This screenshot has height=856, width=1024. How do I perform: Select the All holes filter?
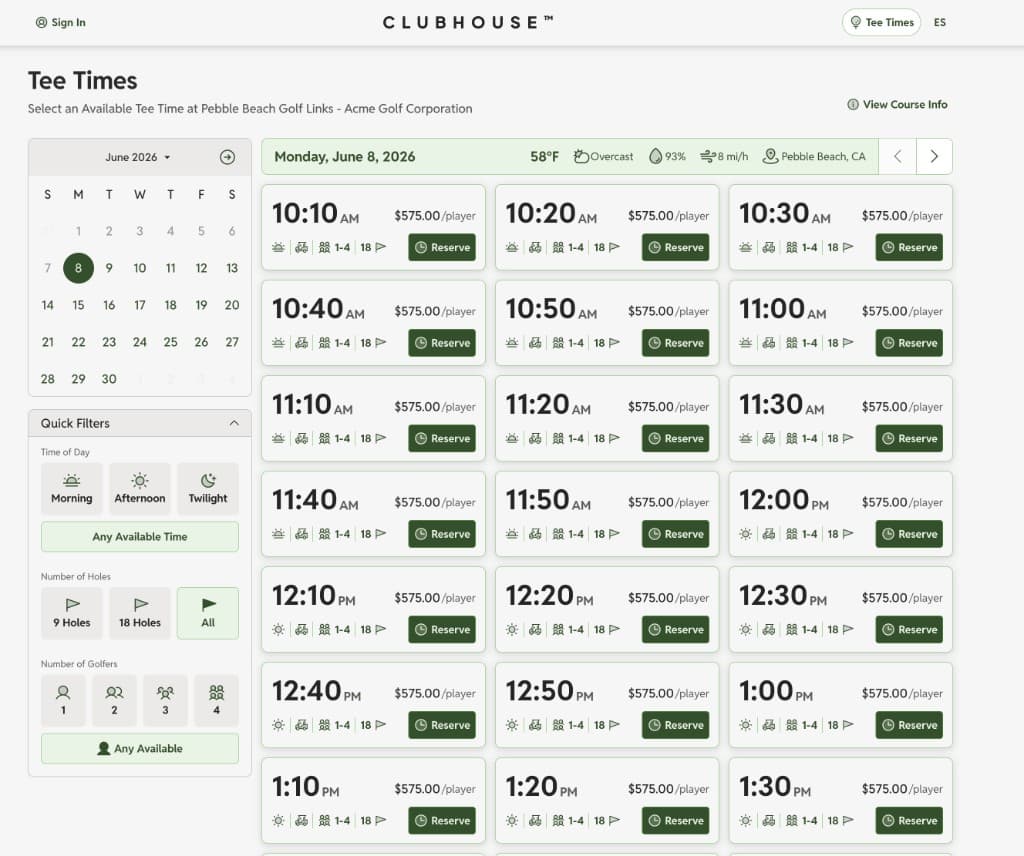(208, 613)
